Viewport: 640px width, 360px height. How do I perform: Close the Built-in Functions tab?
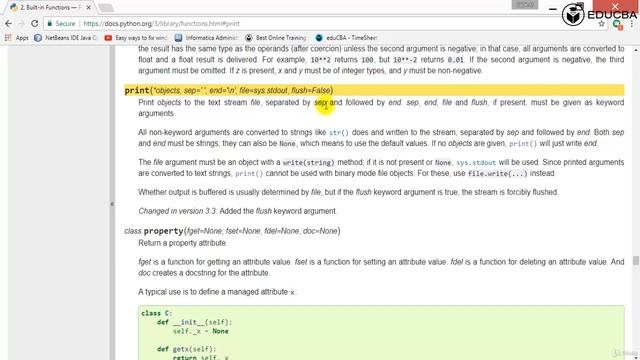[x=89, y=7]
